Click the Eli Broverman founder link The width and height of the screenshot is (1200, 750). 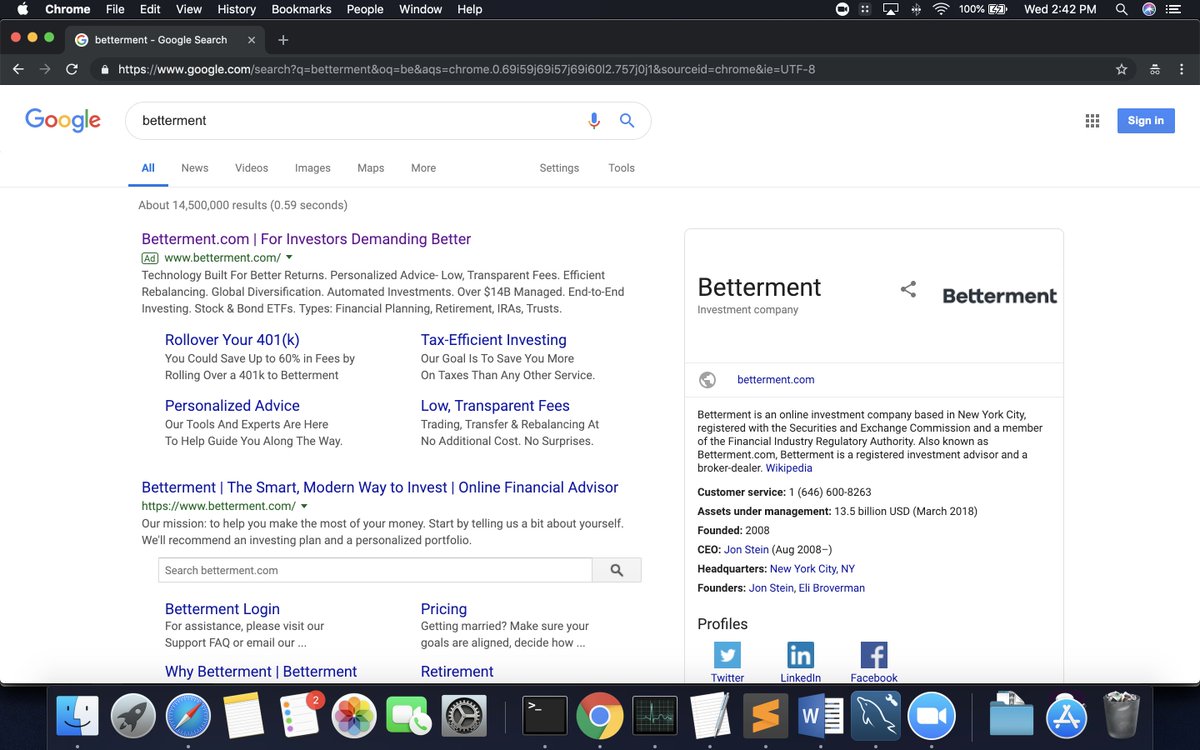832,588
